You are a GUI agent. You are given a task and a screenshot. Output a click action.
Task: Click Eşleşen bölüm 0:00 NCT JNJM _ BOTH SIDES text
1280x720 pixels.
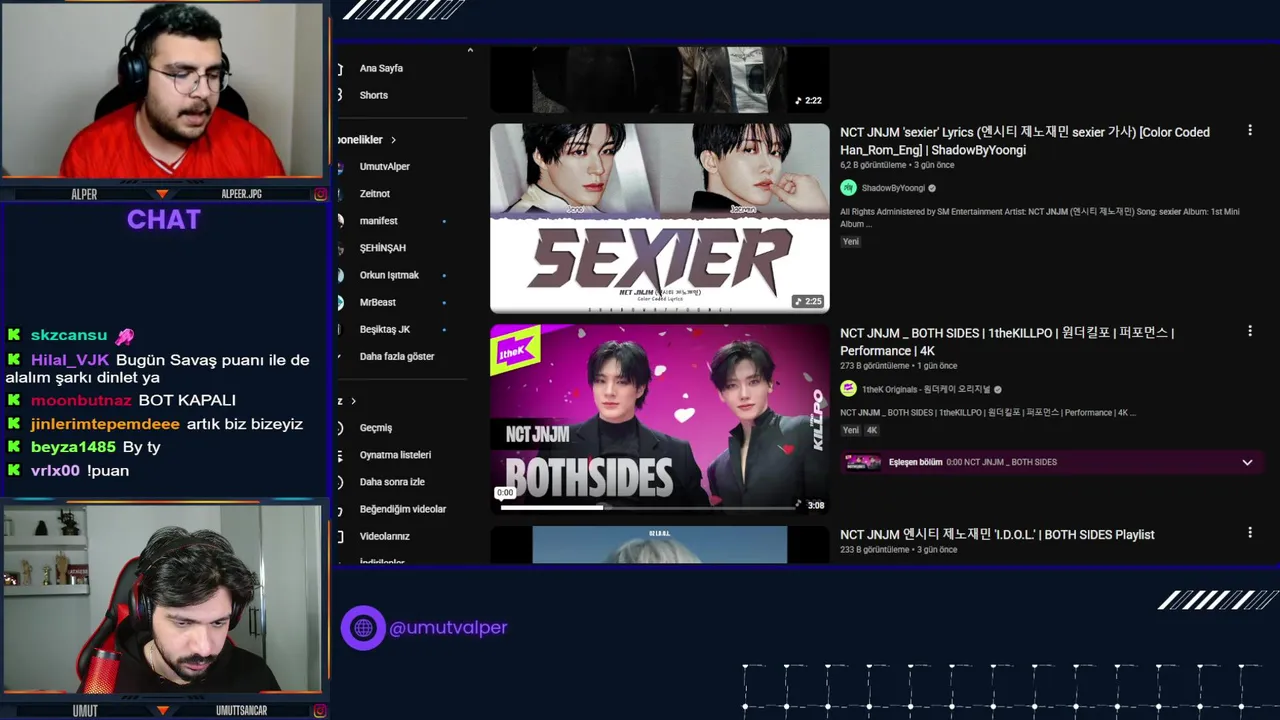(x=973, y=462)
